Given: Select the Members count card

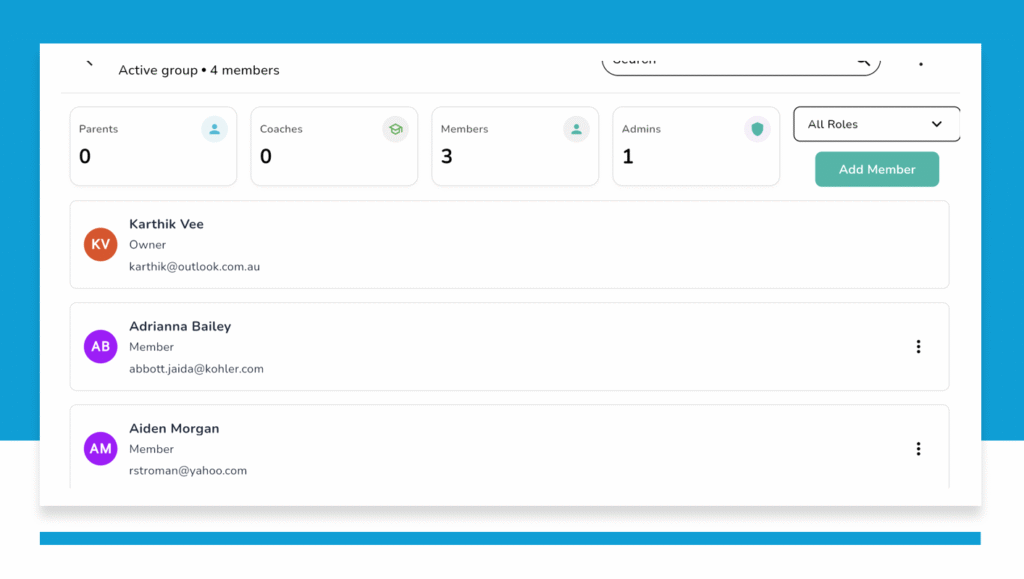Looking at the screenshot, I should pyautogui.click(x=515, y=146).
